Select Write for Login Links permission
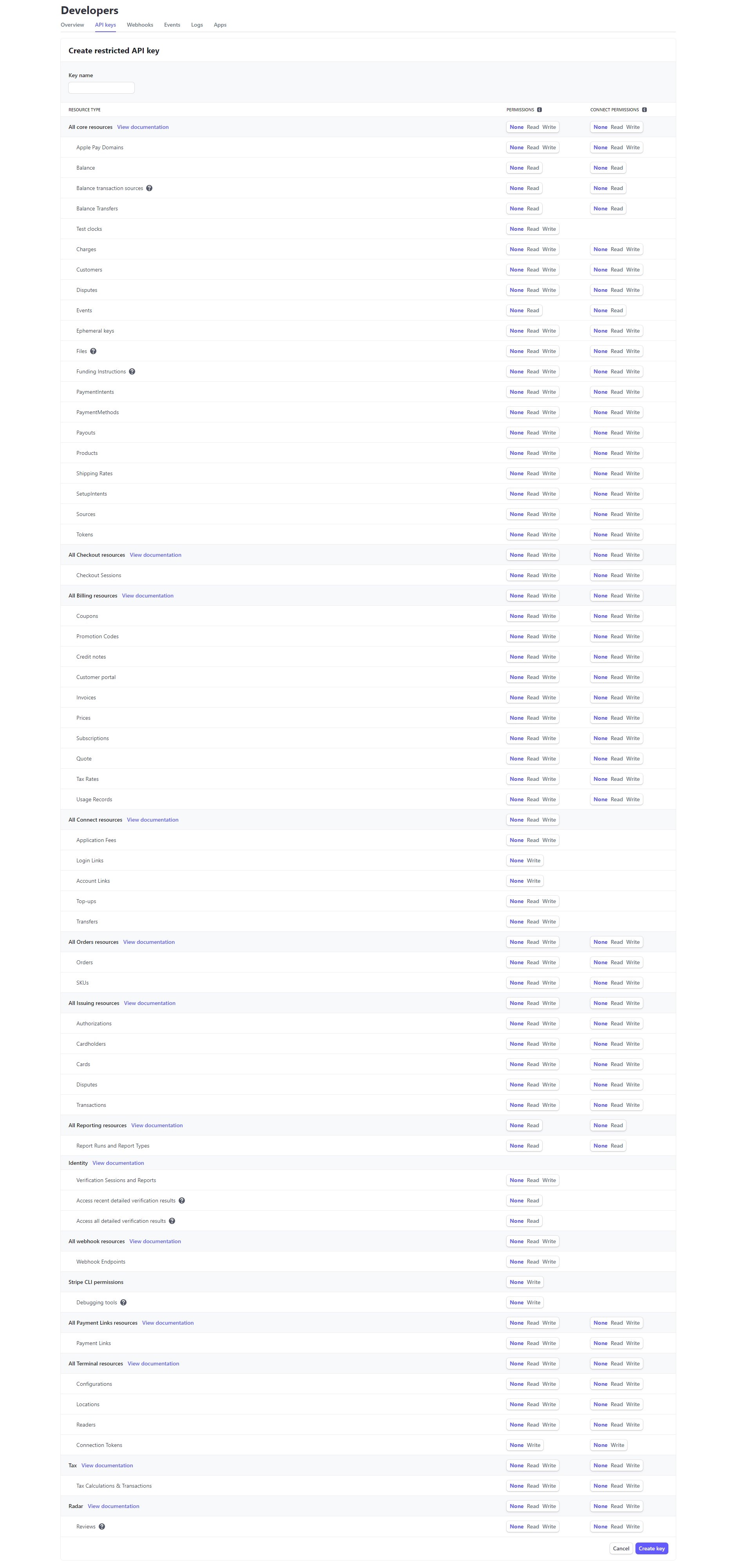733x1568 pixels. click(x=533, y=860)
